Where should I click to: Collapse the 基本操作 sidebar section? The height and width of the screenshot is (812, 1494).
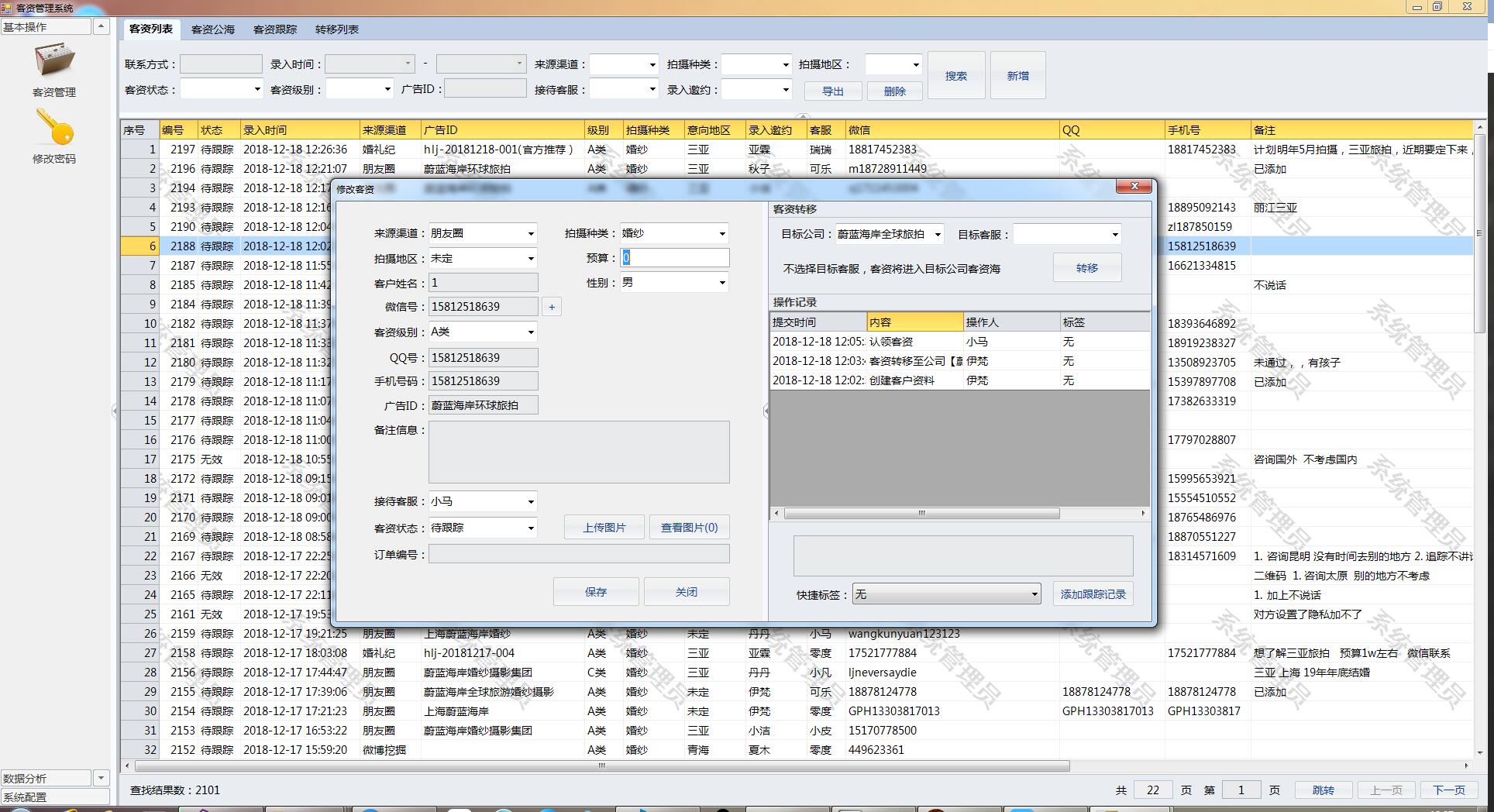click(x=101, y=26)
